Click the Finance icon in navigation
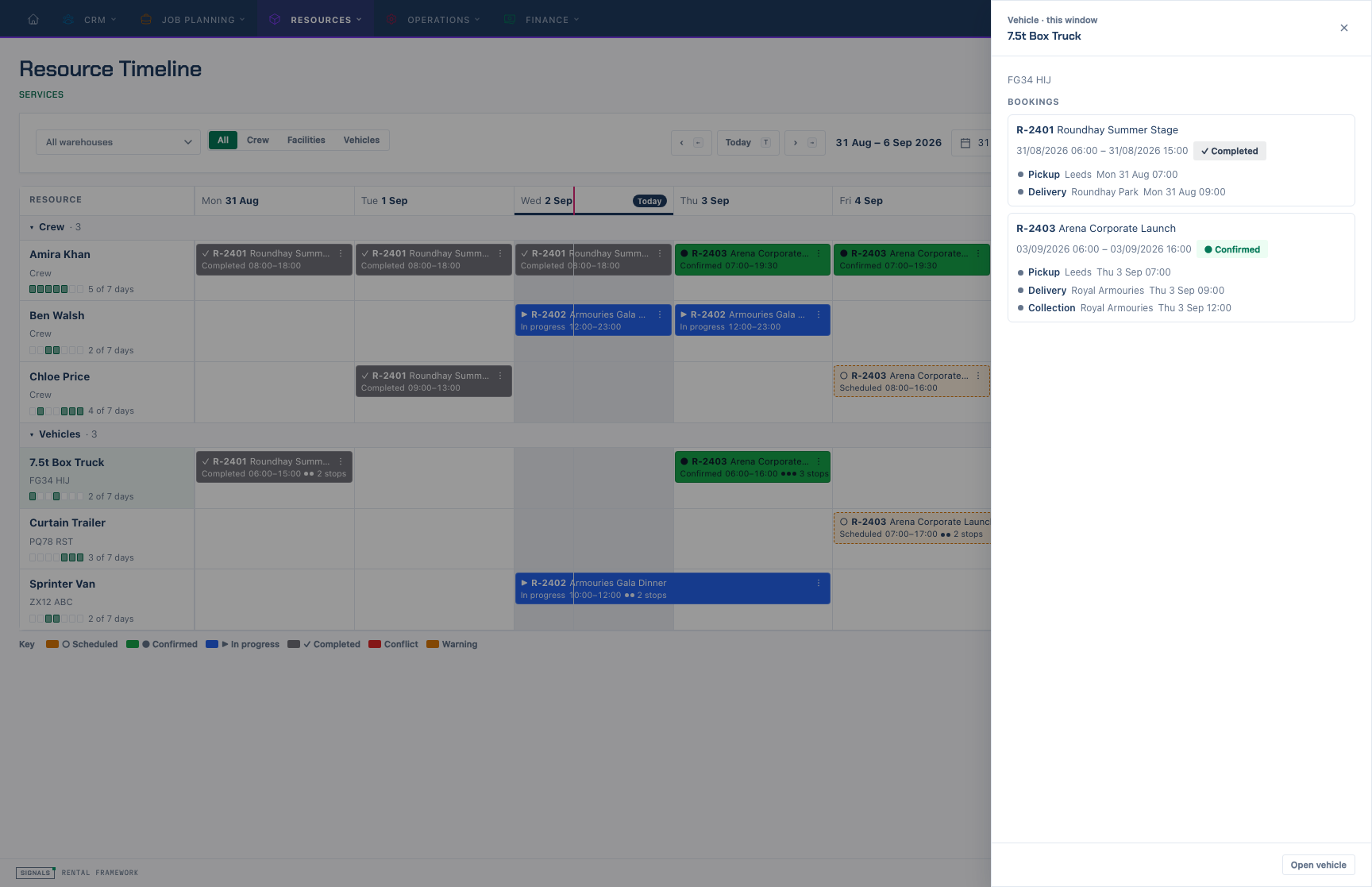The height and width of the screenshot is (887, 1372). [x=510, y=19]
